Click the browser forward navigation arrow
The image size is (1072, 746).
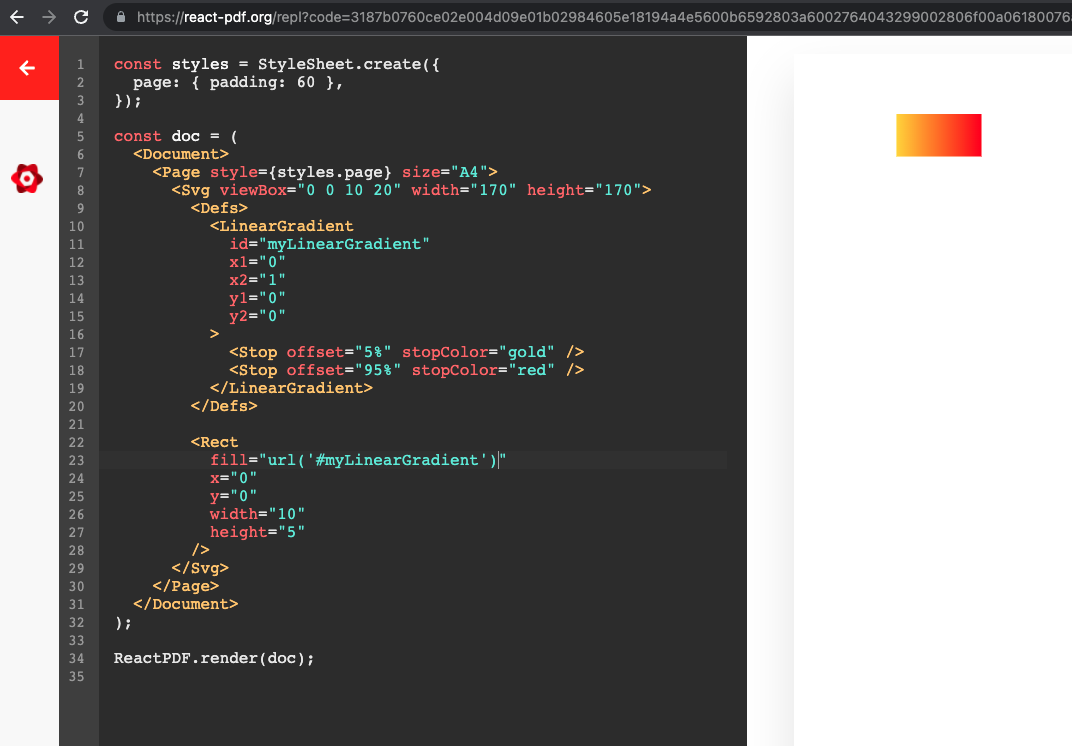pyautogui.click(x=47, y=16)
